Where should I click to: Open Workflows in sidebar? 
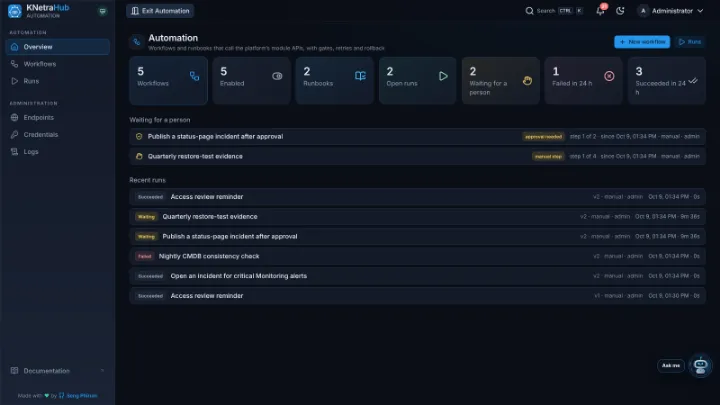(x=57, y=64)
